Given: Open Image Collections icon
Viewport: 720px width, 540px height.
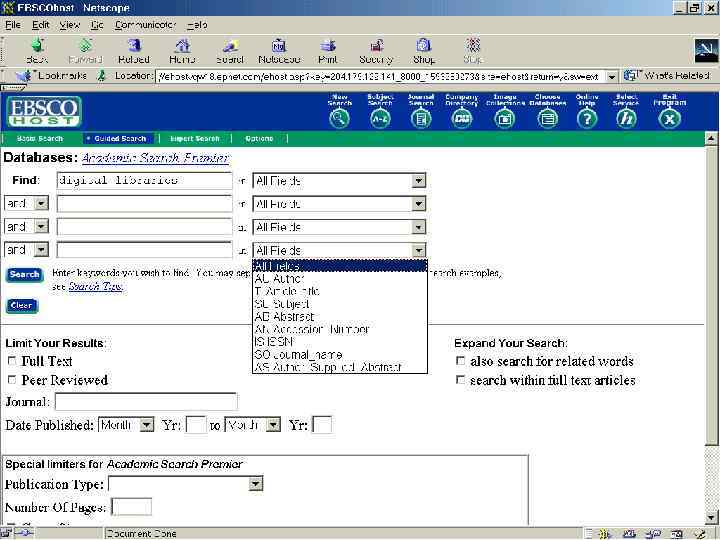Looking at the screenshot, I should [x=504, y=118].
